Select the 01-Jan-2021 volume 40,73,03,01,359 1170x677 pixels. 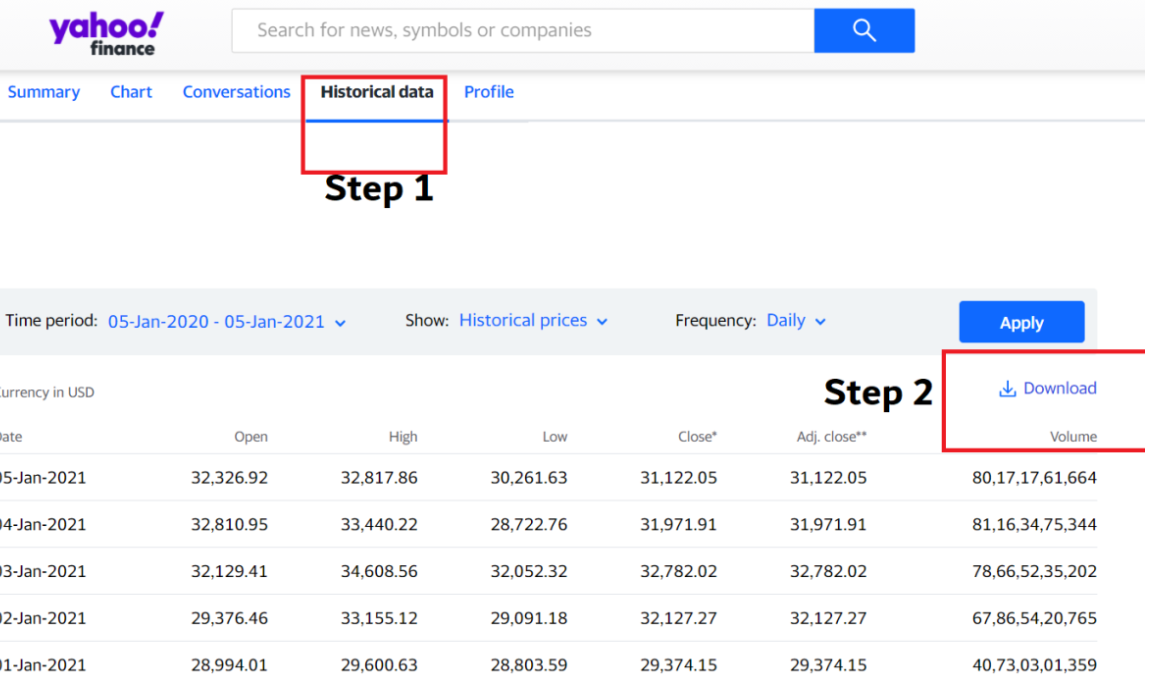1034,665
